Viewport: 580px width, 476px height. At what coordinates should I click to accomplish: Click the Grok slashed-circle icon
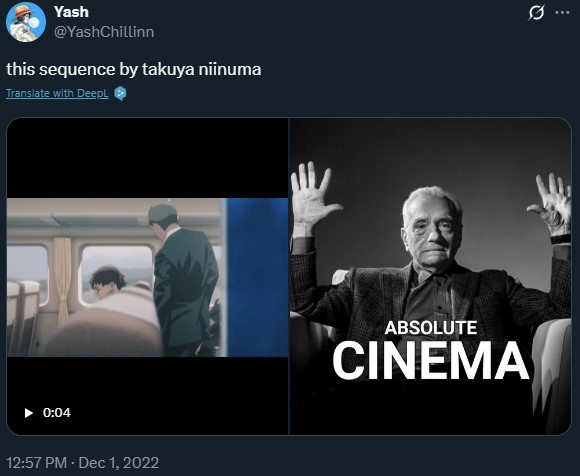click(536, 13)
